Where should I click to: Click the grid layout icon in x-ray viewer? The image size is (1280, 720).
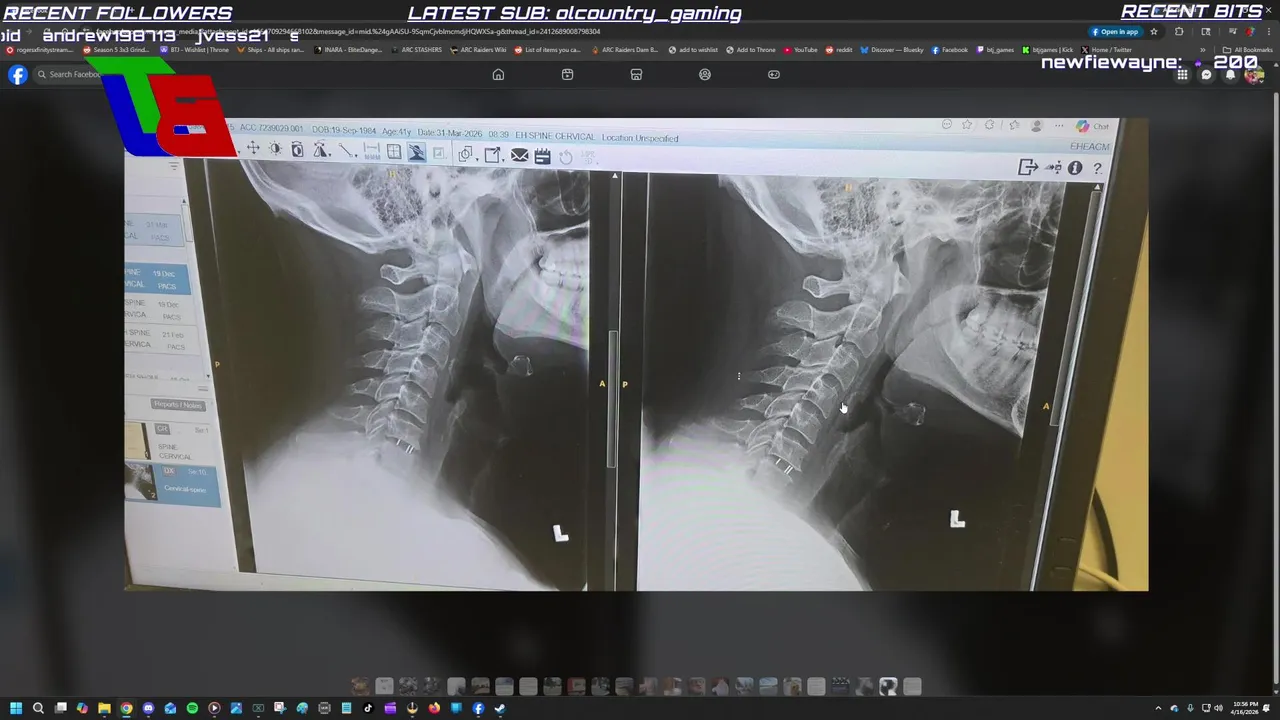click(x=394, y=151)
